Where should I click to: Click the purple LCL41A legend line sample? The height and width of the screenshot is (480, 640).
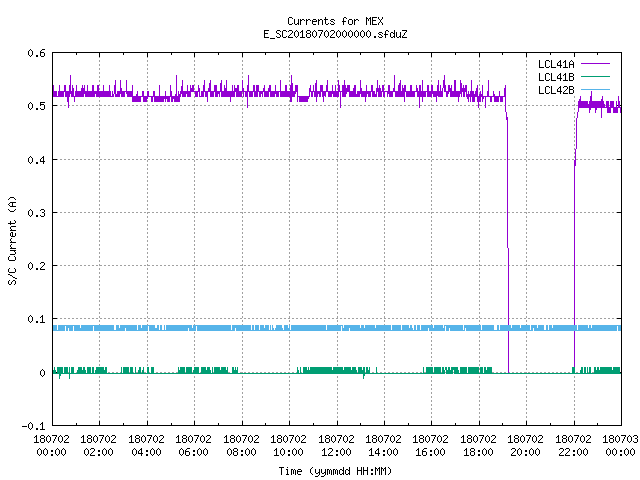pos(595,64)
